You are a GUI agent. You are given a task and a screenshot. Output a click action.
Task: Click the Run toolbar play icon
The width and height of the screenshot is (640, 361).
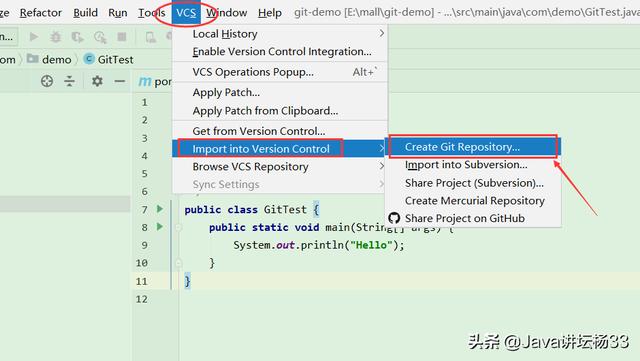[34, 37]
